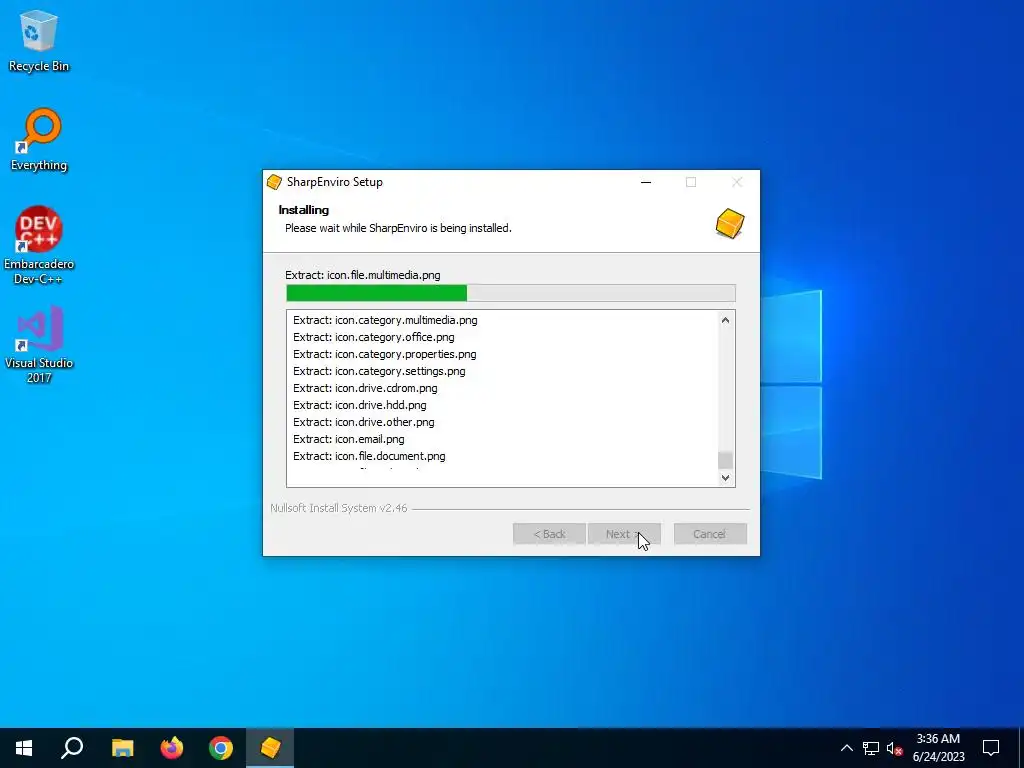Launch Google Chrome from the taskbar
Screen dimensions: 1024x768
(x=221, y=748)
